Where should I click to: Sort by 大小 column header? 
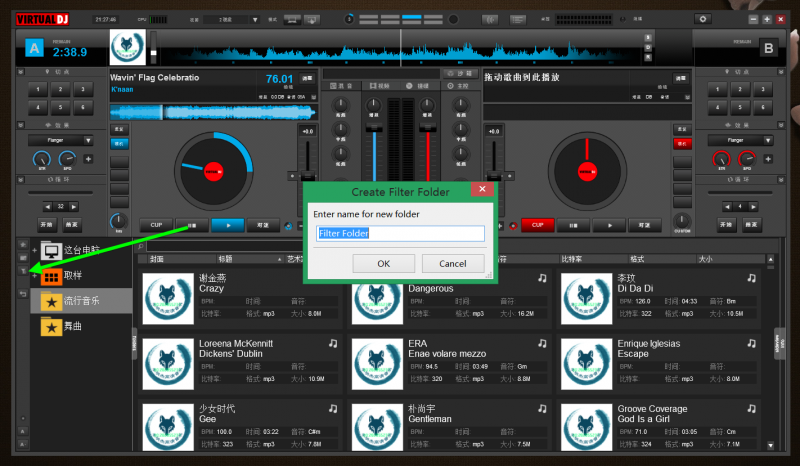[x=705, y=259]
